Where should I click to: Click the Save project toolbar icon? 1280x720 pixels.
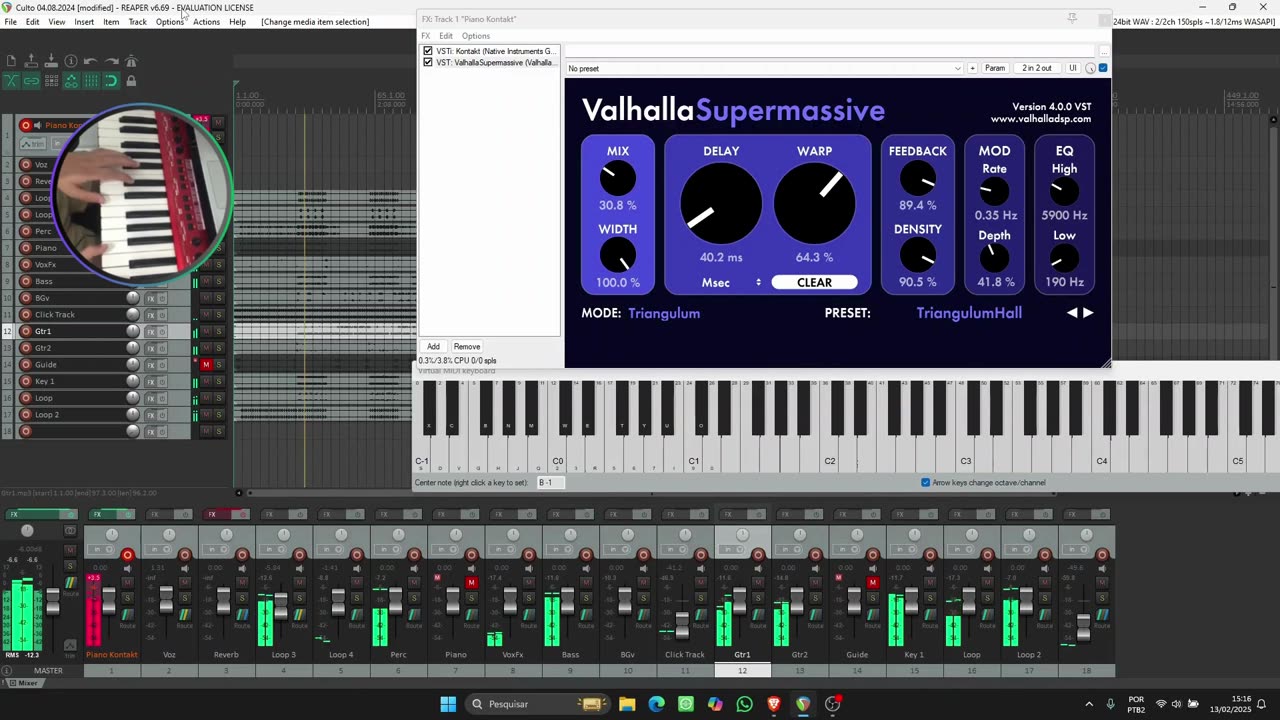[51, 60]
